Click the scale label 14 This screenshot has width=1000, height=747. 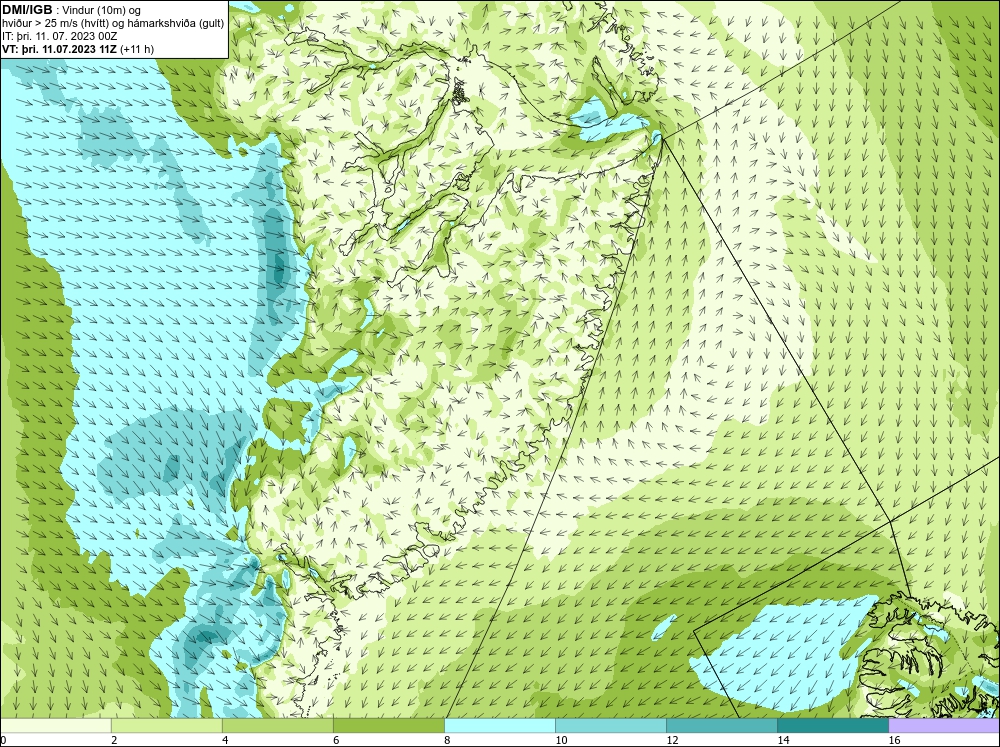click(783, 740)
